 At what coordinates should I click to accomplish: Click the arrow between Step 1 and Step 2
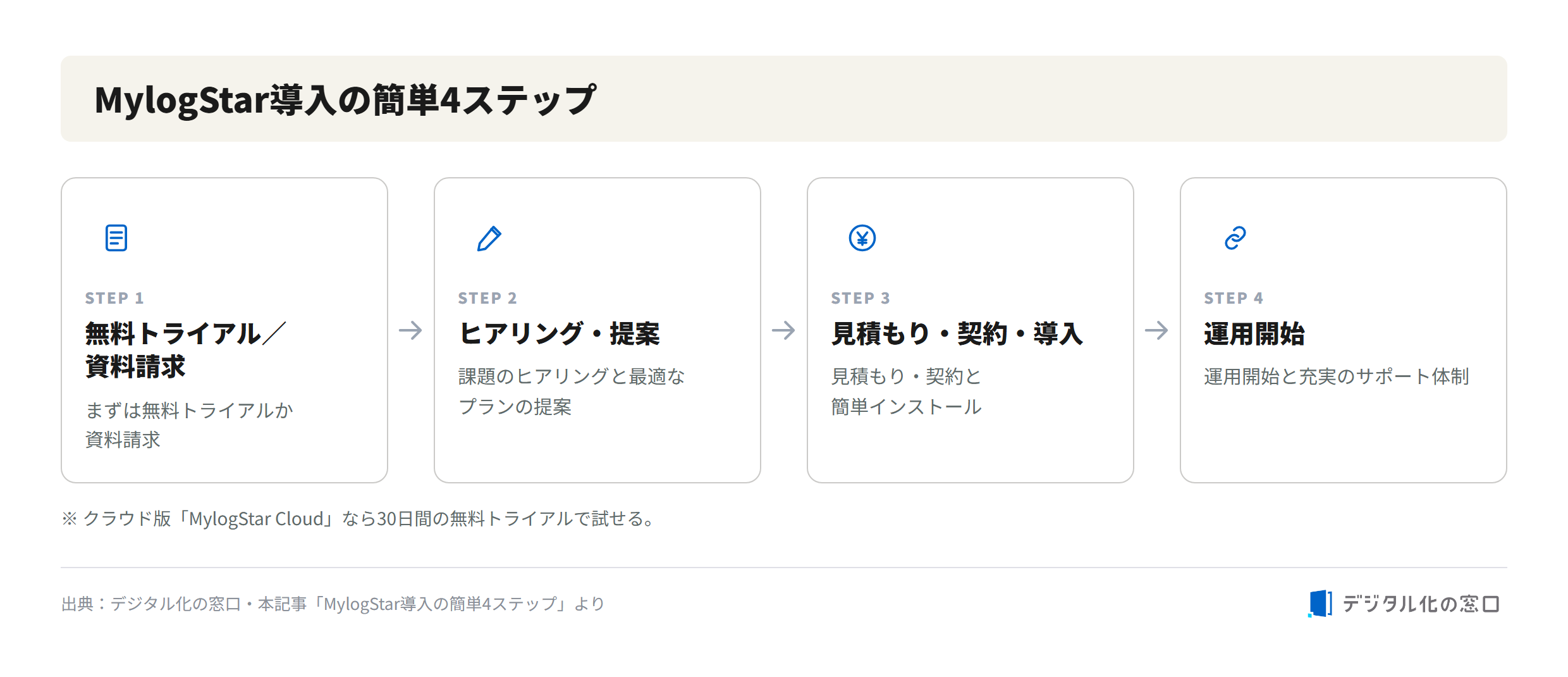(x=410, y=330)
